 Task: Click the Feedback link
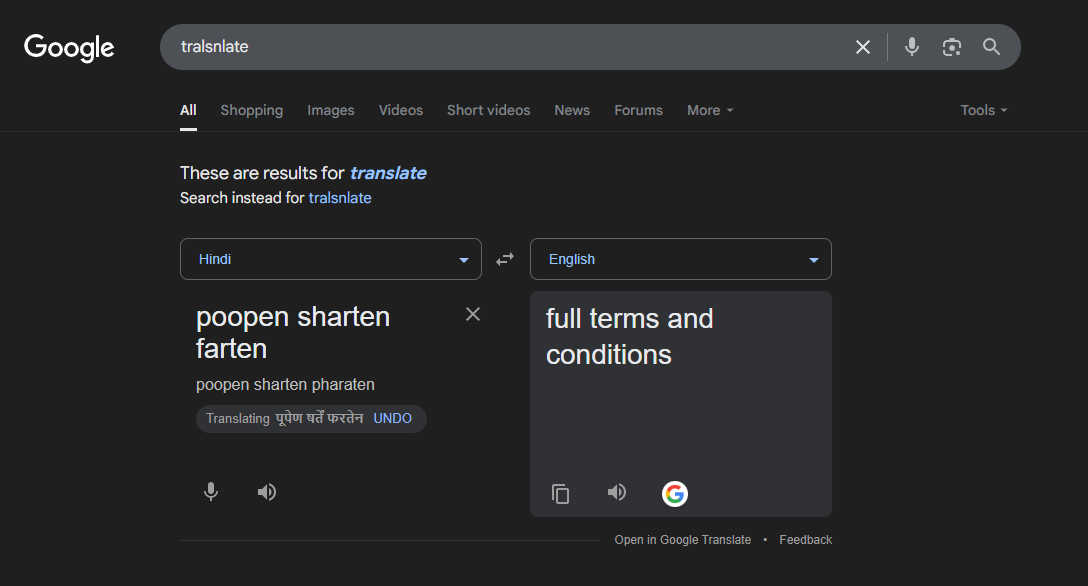[806, 540]
